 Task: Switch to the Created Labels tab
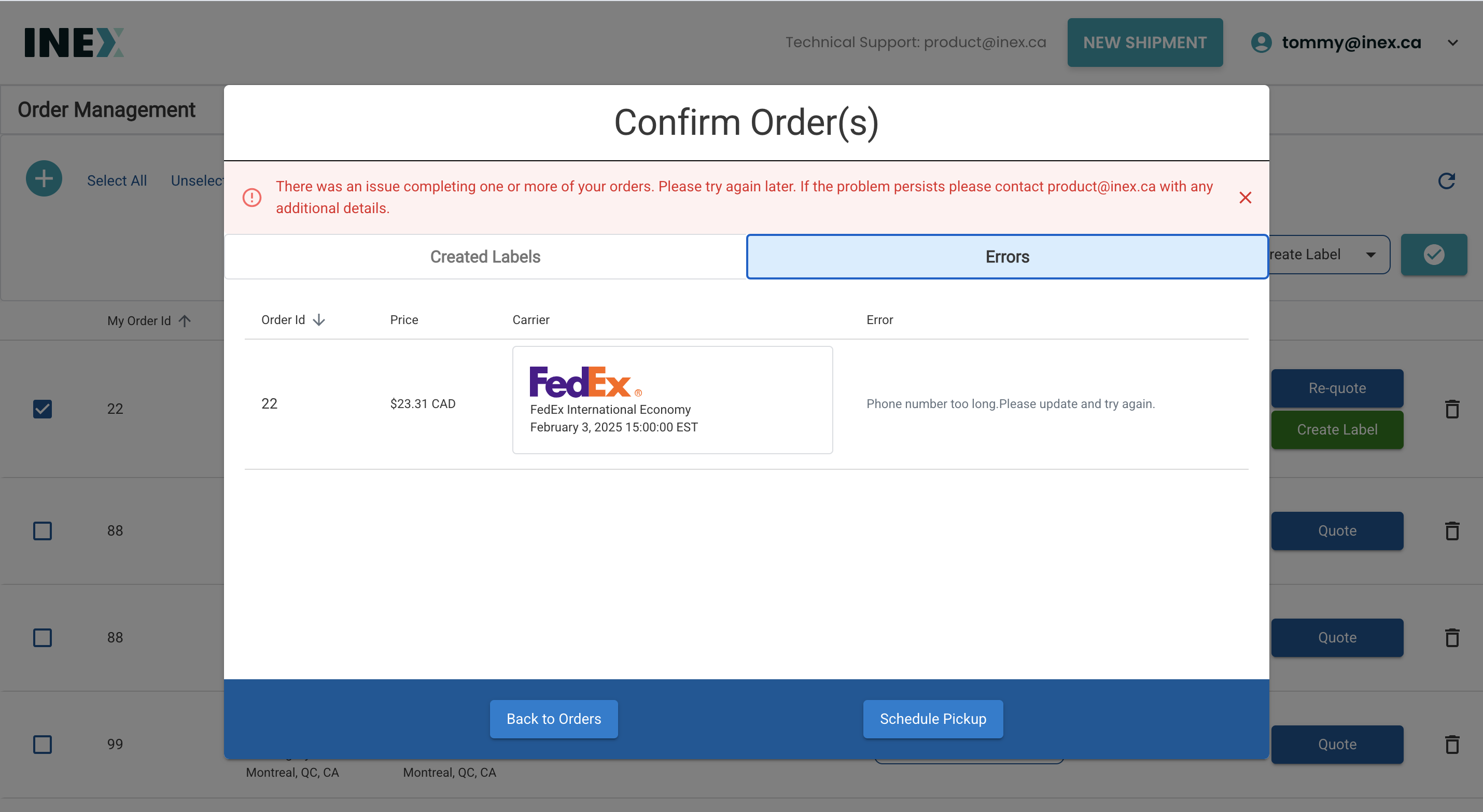point(485,257)
